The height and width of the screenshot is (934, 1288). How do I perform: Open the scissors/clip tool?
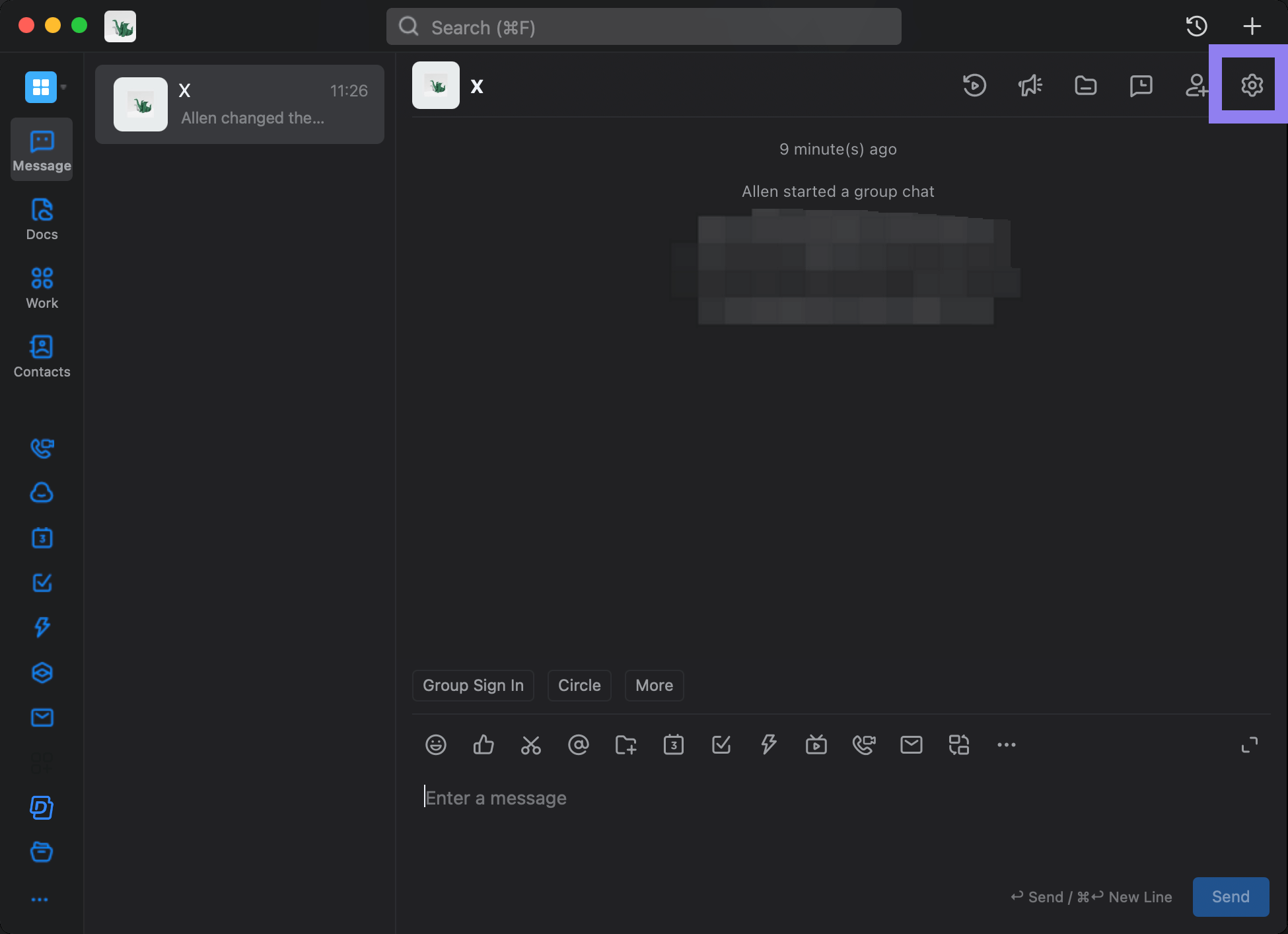click(x=531, y=744)
